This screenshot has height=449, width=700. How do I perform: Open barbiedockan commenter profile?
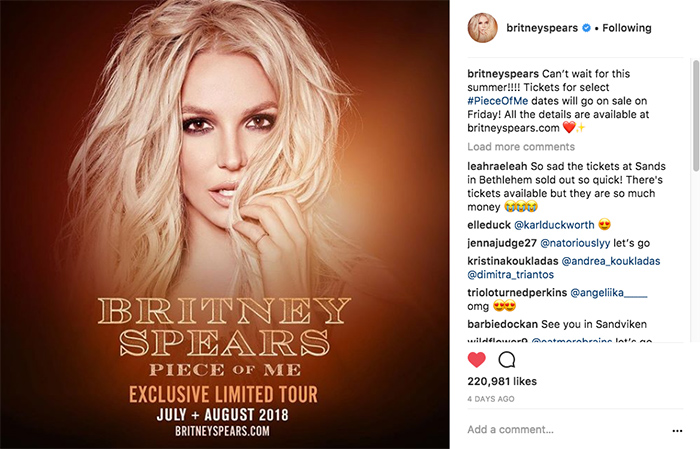pyautogui.click(x=503, y=324)
